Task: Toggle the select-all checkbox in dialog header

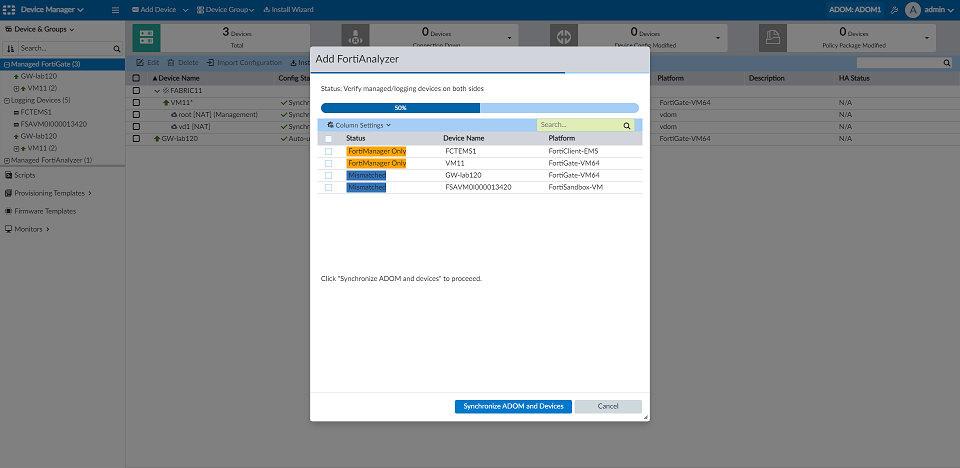Action: point(328,138)
